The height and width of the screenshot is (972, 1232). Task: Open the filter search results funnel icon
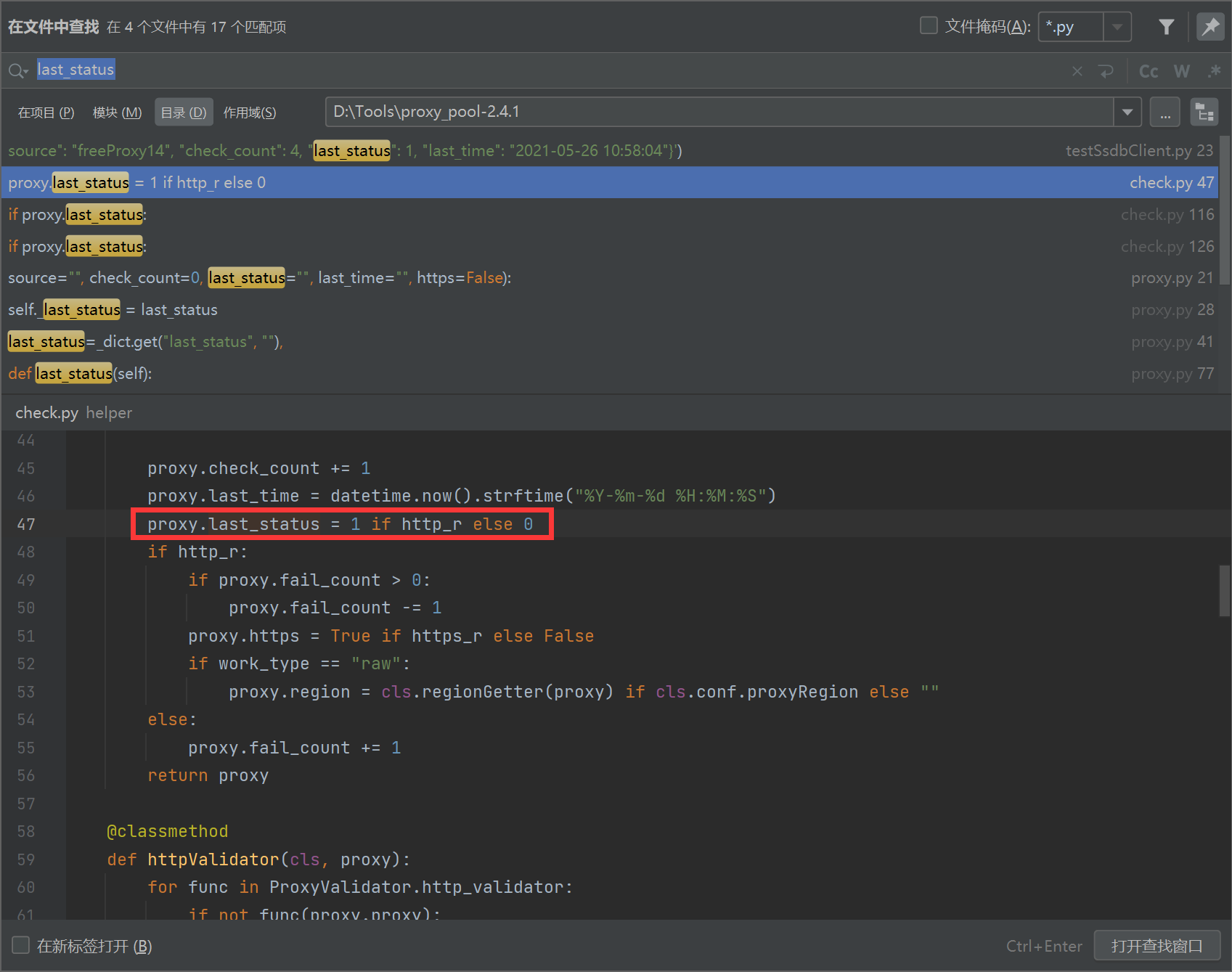pyautogui.click(x=1167, y=26)
